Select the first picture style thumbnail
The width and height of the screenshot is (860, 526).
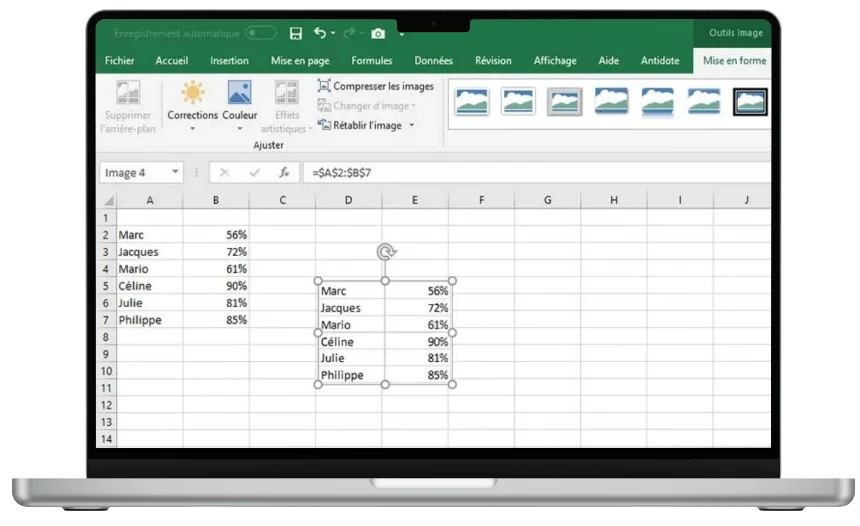(x=472, y=101)
